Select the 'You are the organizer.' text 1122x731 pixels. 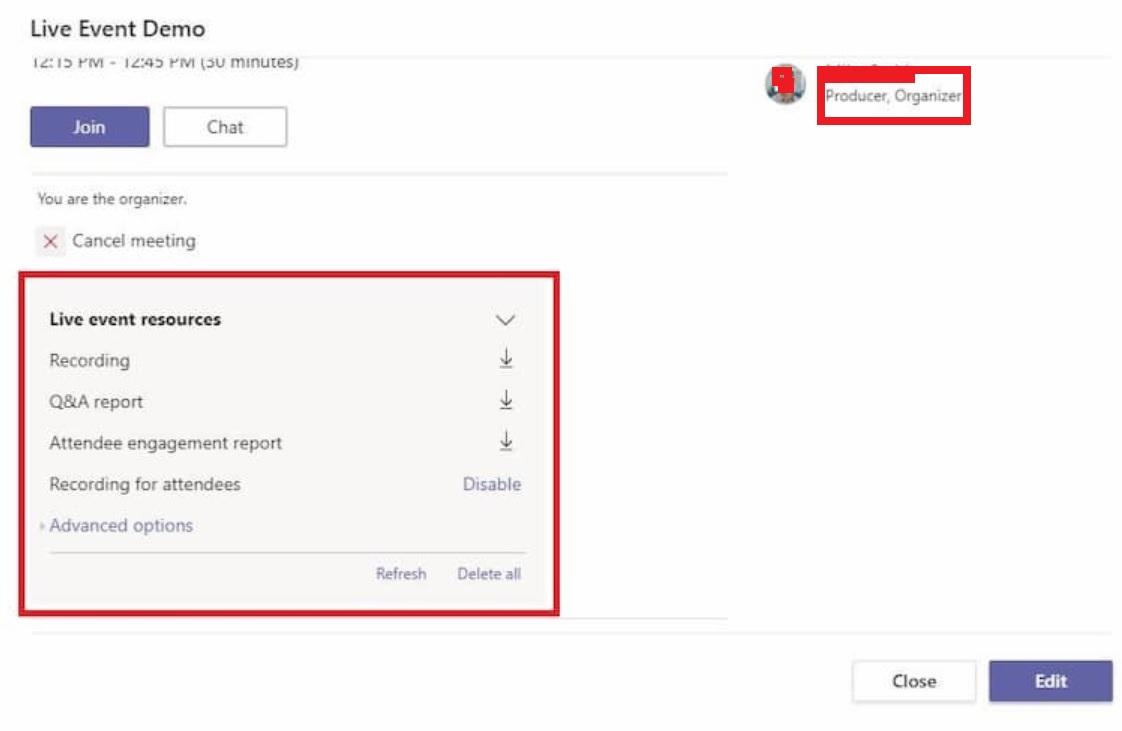tap(112, 199)
